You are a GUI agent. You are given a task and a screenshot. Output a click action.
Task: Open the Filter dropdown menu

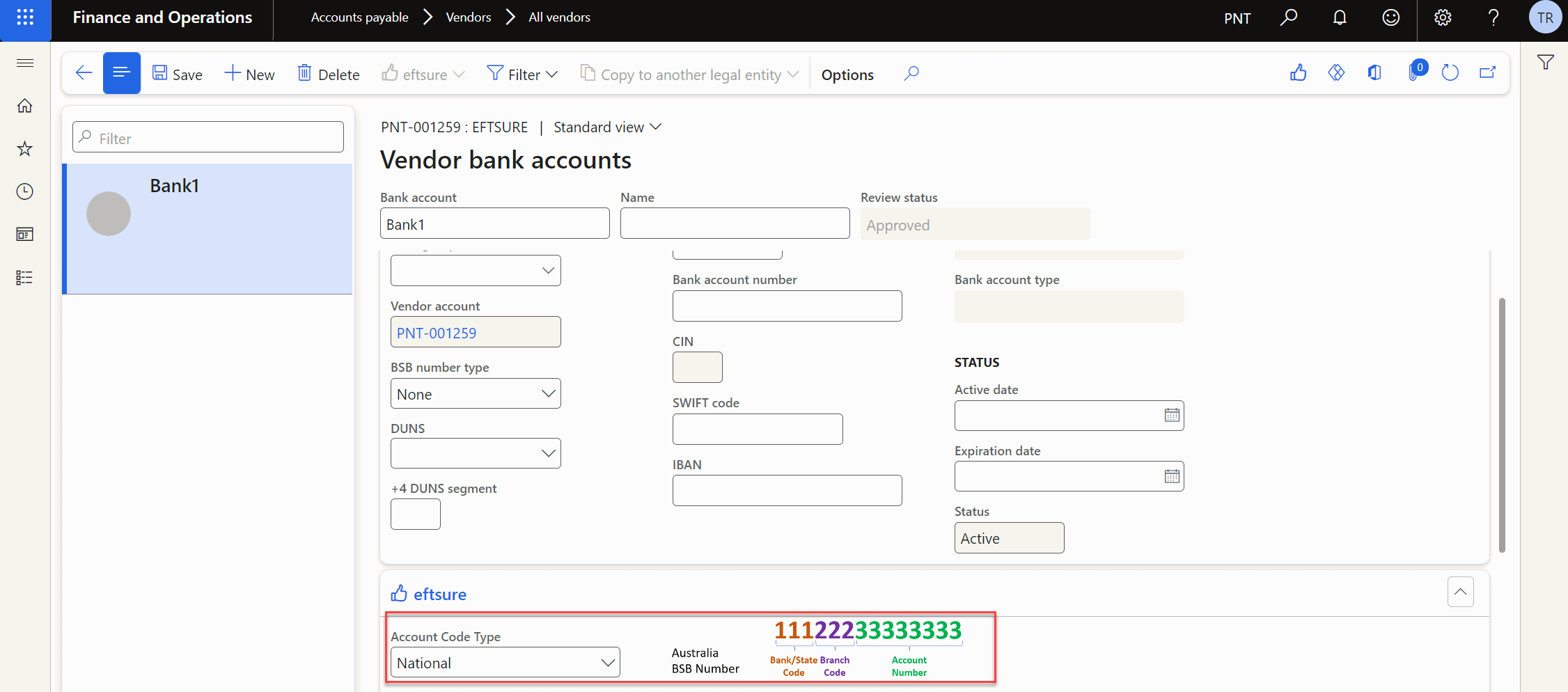click(522, 74)
